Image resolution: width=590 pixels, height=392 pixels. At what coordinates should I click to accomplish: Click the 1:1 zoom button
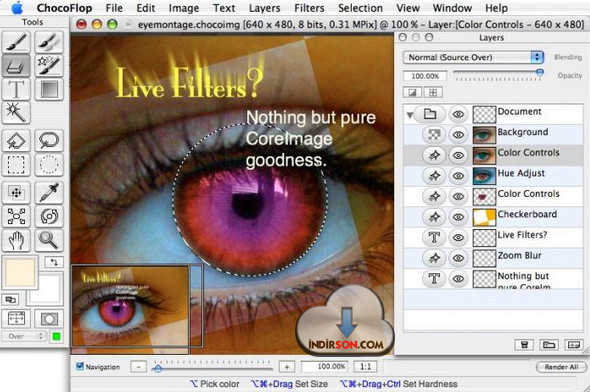click(x=365, y=366)
